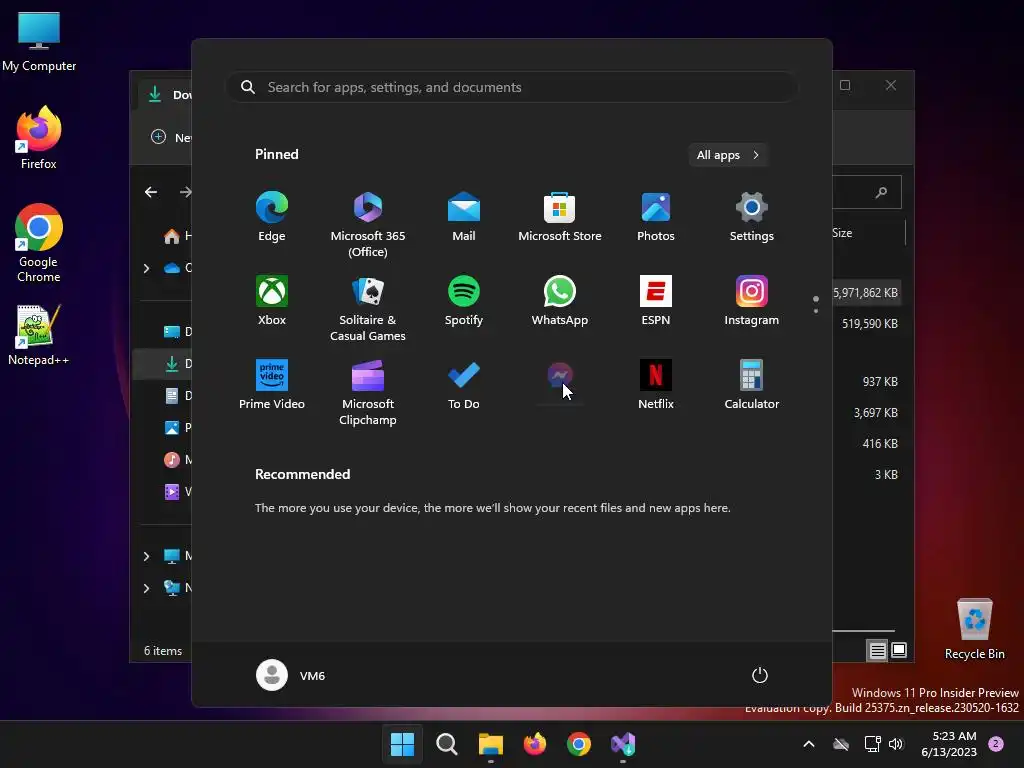Open taskbar Search

(447, 744)
